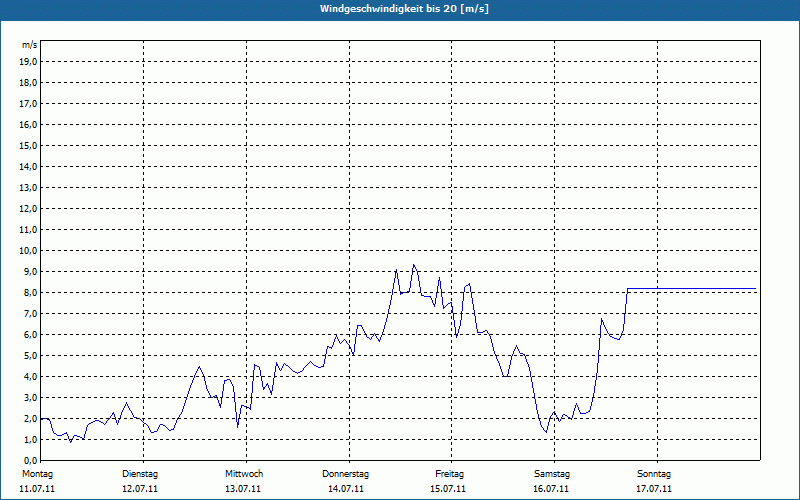Image resolution: width=800 pixels, height=500 pixels.
Task: Click the '16,0' y-axis label
Action: [28, 124]
